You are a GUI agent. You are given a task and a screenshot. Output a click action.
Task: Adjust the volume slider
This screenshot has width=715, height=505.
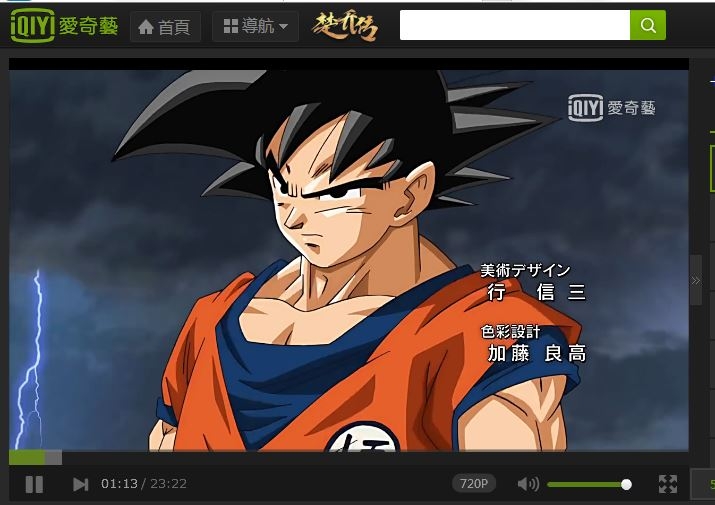(589, 484)
